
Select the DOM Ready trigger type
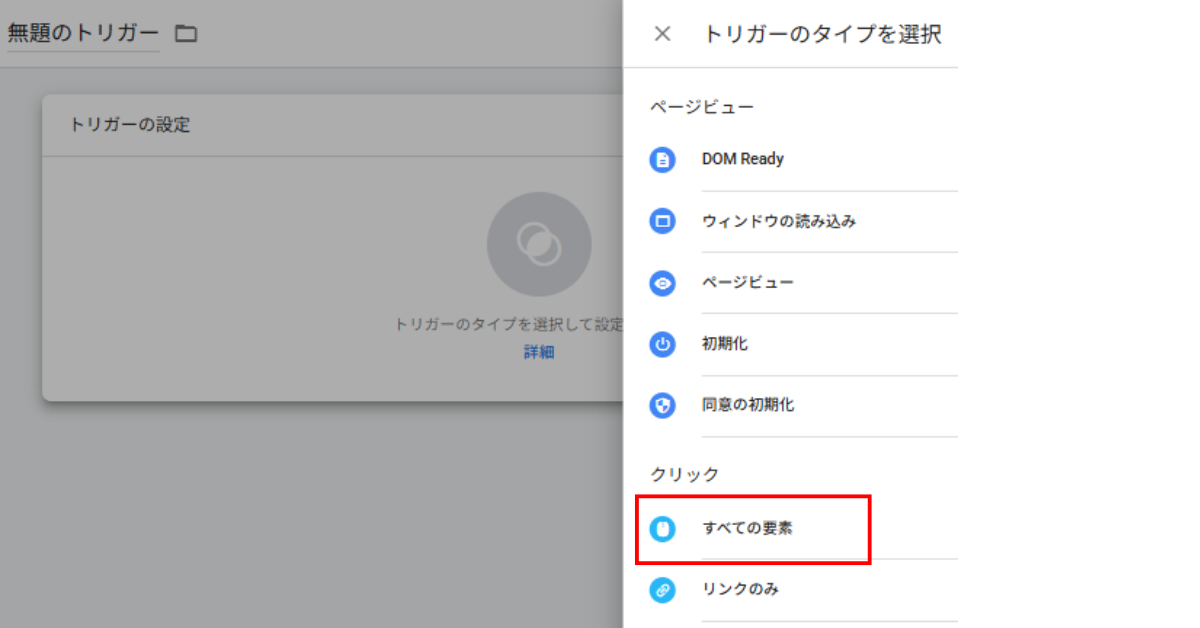tap(742, 159)
